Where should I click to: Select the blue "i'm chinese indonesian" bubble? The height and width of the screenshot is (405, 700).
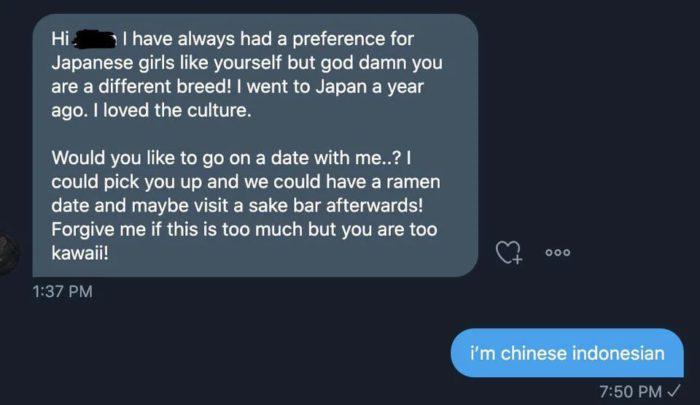567,353
